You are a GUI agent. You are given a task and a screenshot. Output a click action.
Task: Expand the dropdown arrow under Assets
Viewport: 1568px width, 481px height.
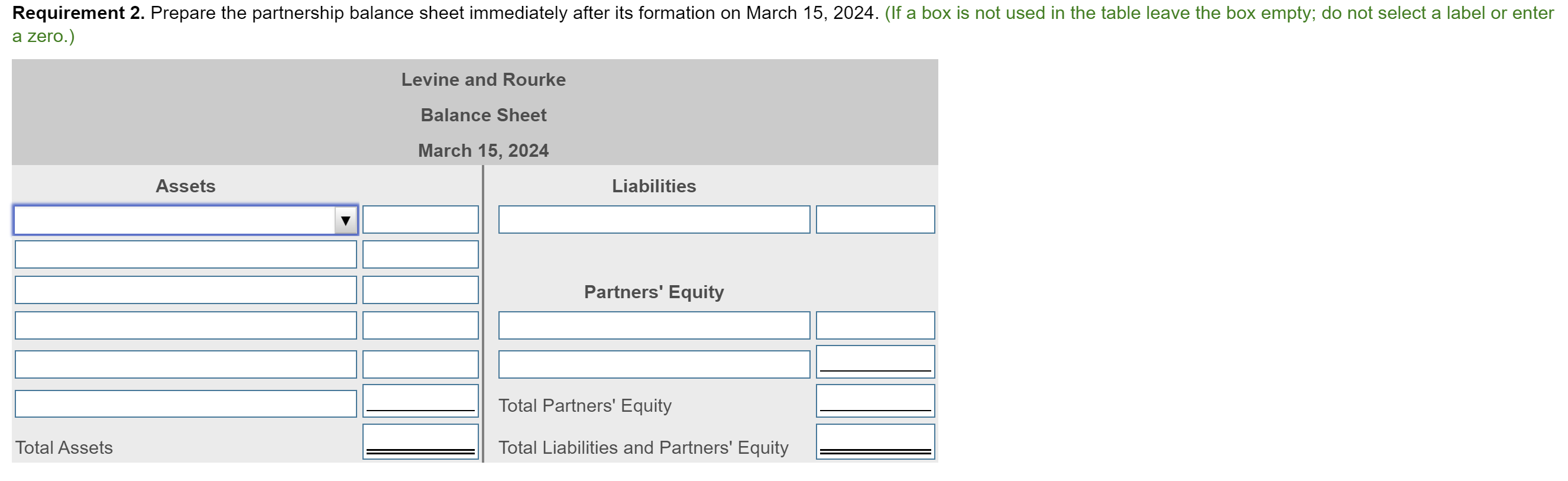pos(345,220)
